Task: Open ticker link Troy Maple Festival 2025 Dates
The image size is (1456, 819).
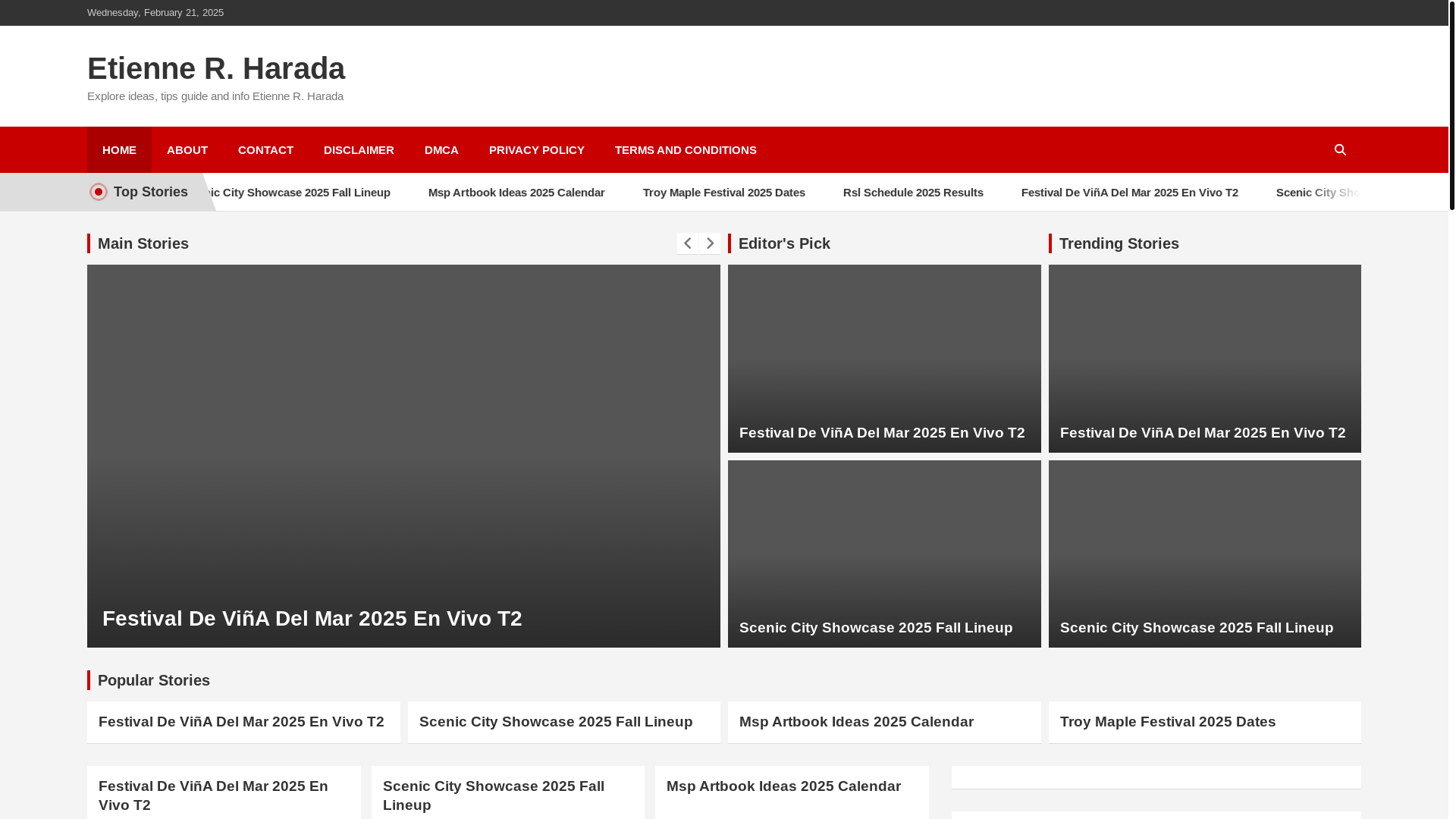Action: coord(724,193)
